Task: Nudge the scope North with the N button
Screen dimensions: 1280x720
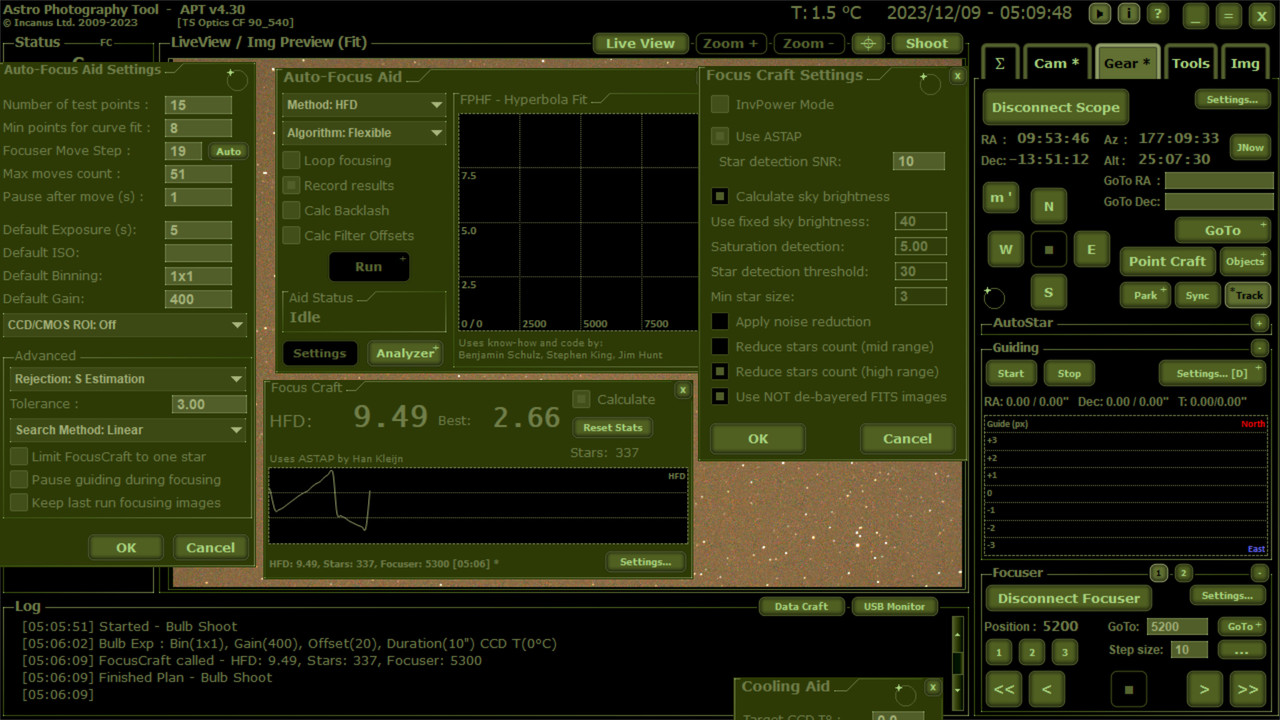Action: point(1049,206)
